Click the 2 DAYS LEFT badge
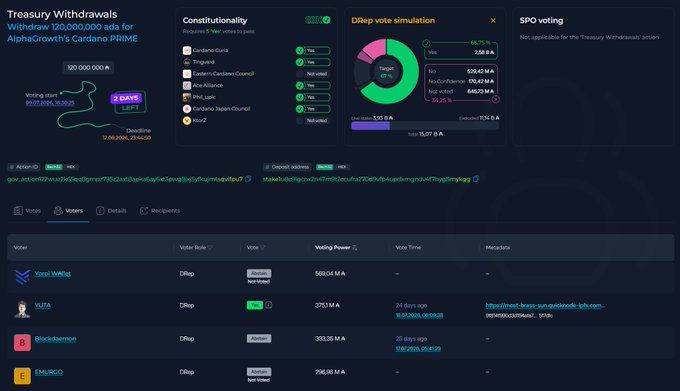The image size is (680, 391). point(128,102)
